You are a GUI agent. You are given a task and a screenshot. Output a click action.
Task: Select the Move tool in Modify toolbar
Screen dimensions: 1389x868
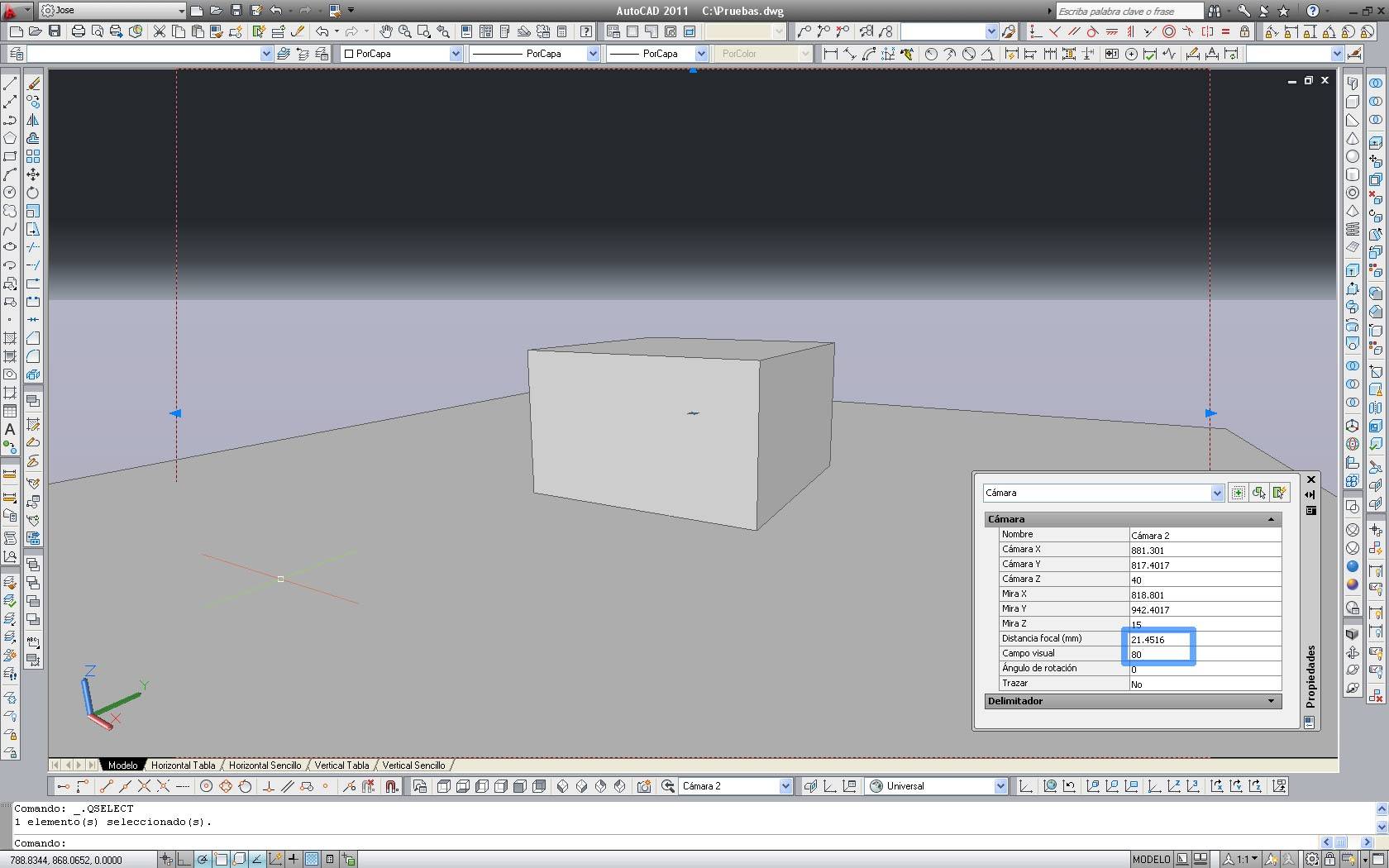[33, 174]
